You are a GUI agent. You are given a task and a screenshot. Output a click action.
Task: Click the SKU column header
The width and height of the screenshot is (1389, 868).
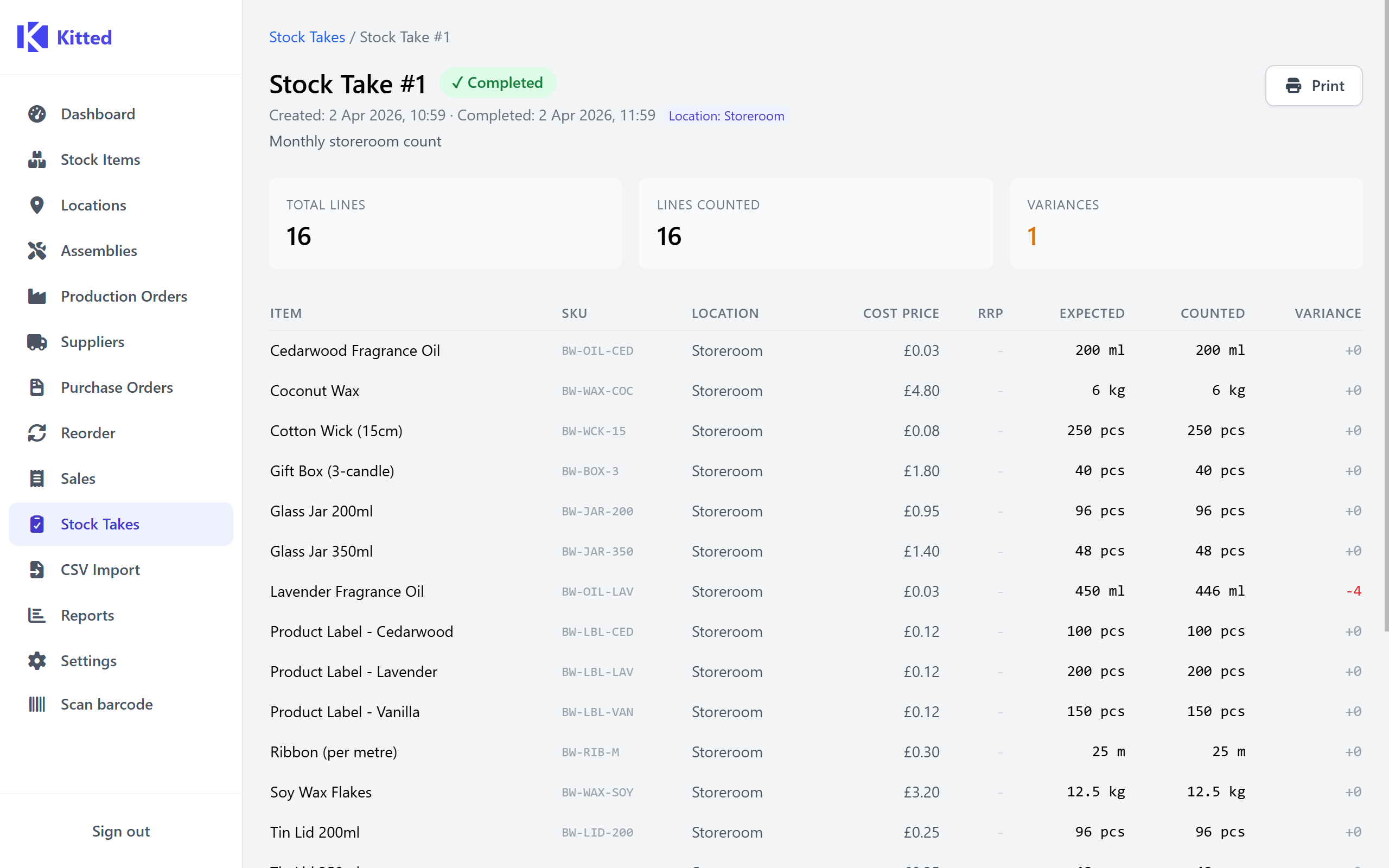[x=574, y=314]
